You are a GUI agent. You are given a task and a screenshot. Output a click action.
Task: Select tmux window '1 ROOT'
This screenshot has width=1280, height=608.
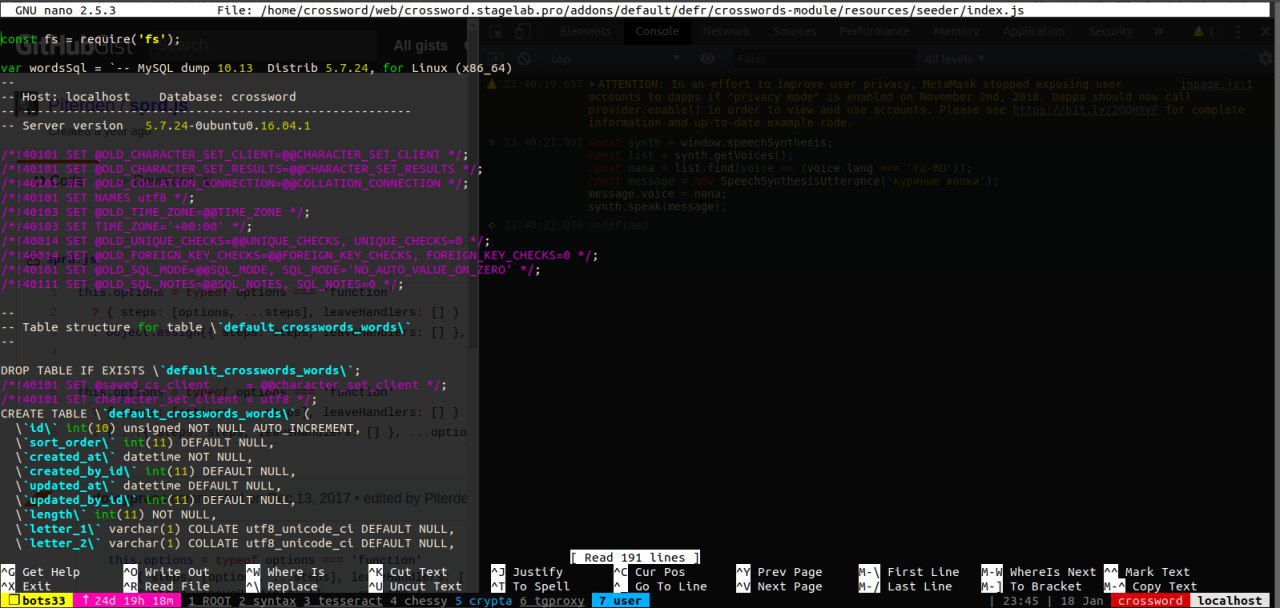pyautogui.click(x=208, y=601)
